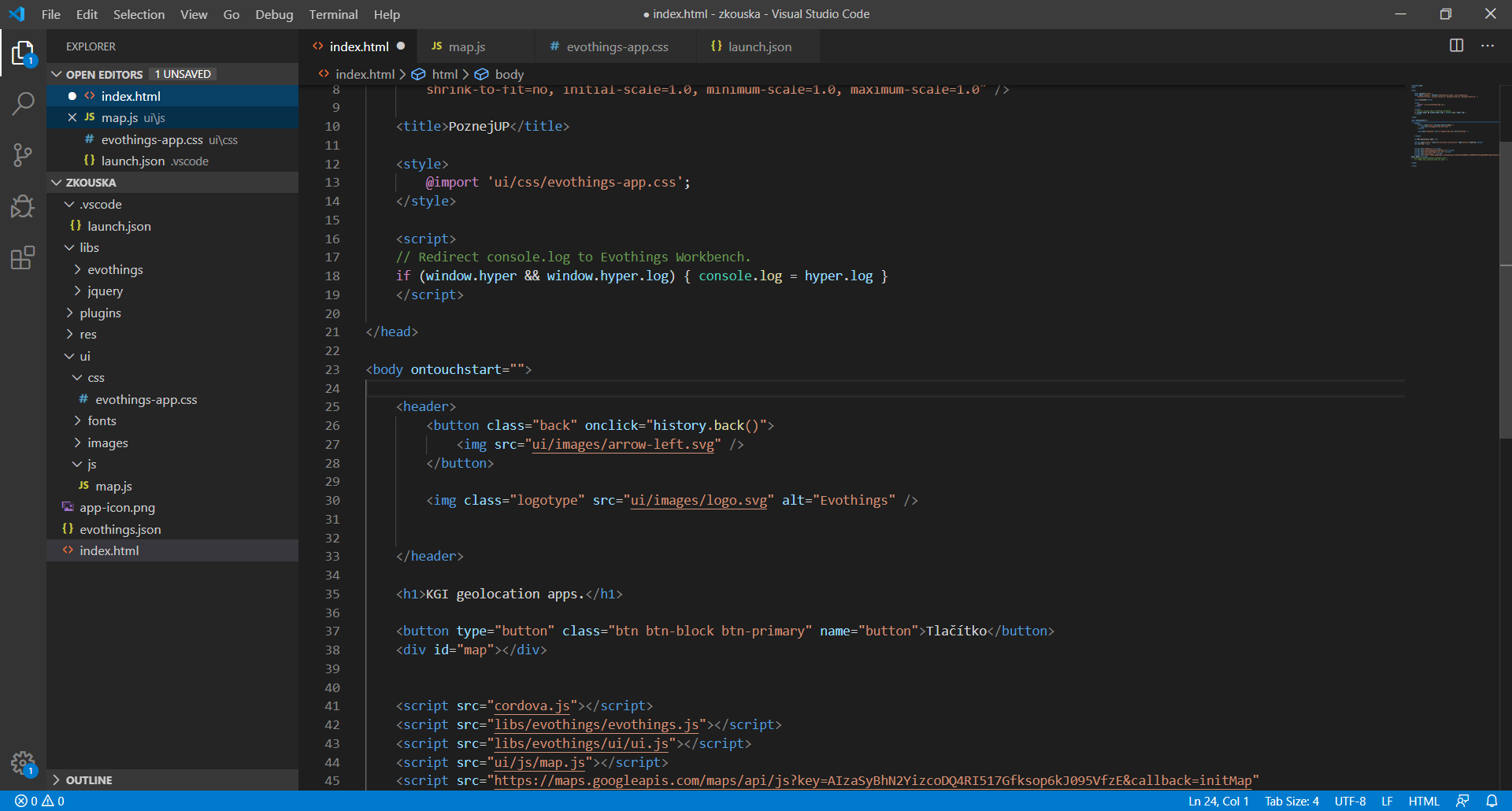Open launch.json under .vscode folder
This screenshot has width=1512, height=811.
pos(172,226)
